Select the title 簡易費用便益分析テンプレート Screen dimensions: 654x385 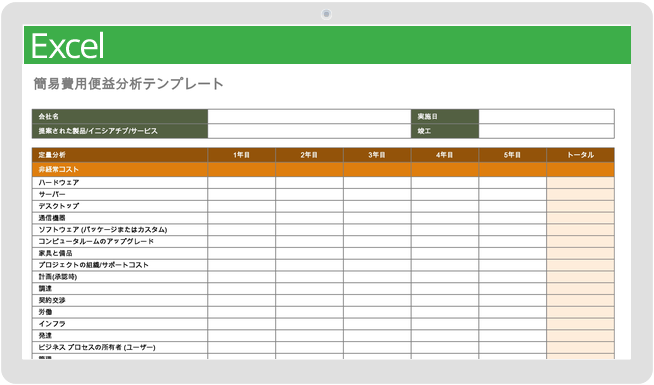pyautogui.click(x=128, y=84)
